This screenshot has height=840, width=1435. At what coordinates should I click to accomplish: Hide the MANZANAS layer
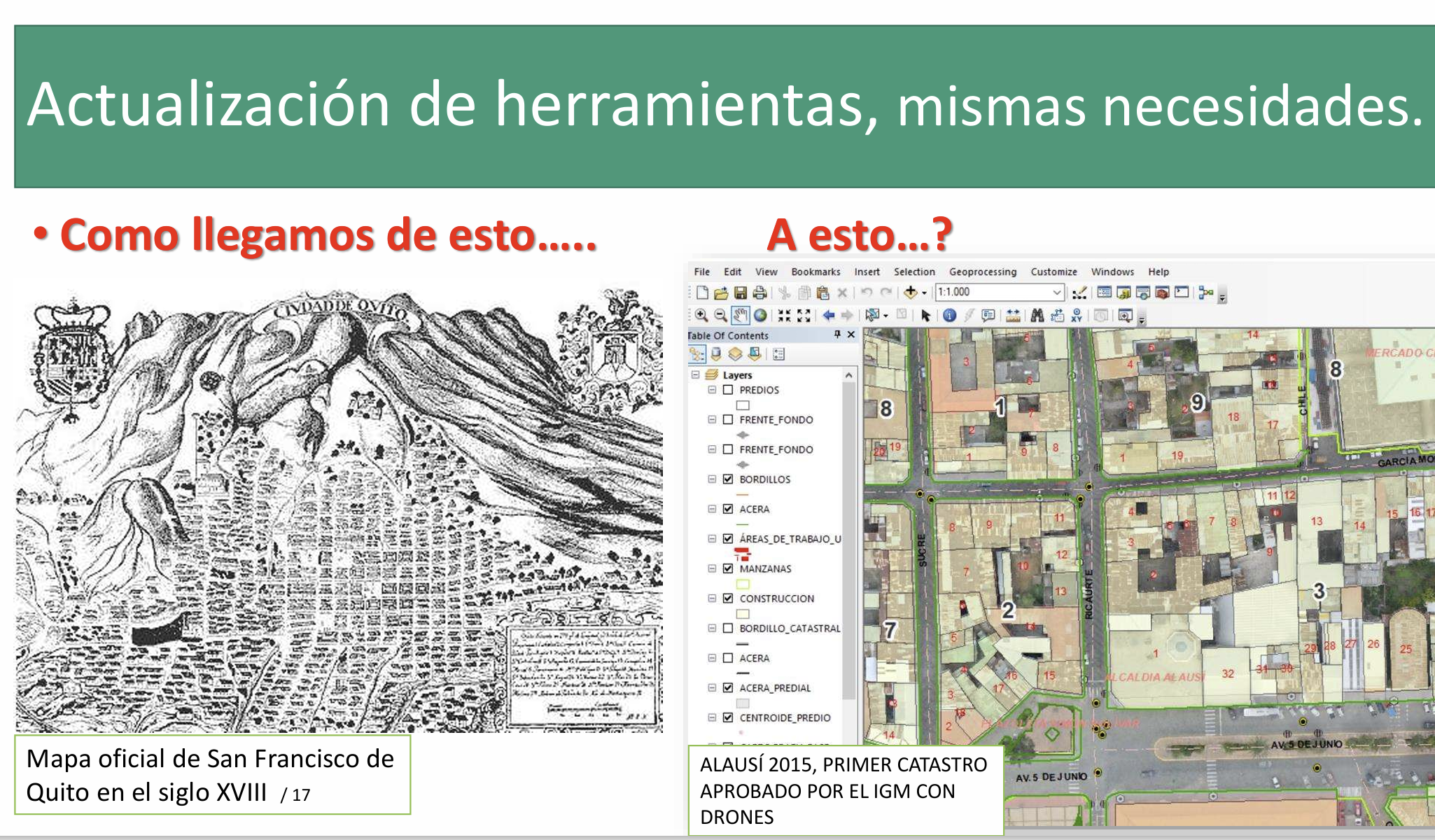coord(728,569)
